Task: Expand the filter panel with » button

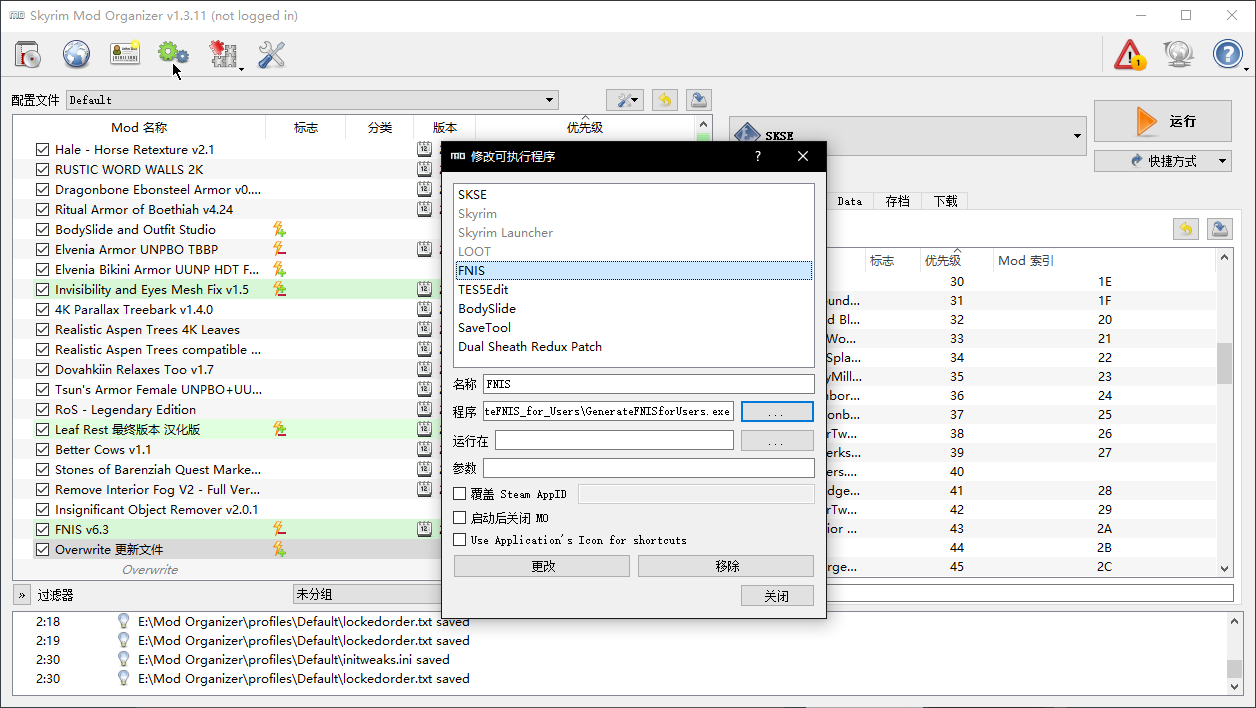Action: click(21, 594)
